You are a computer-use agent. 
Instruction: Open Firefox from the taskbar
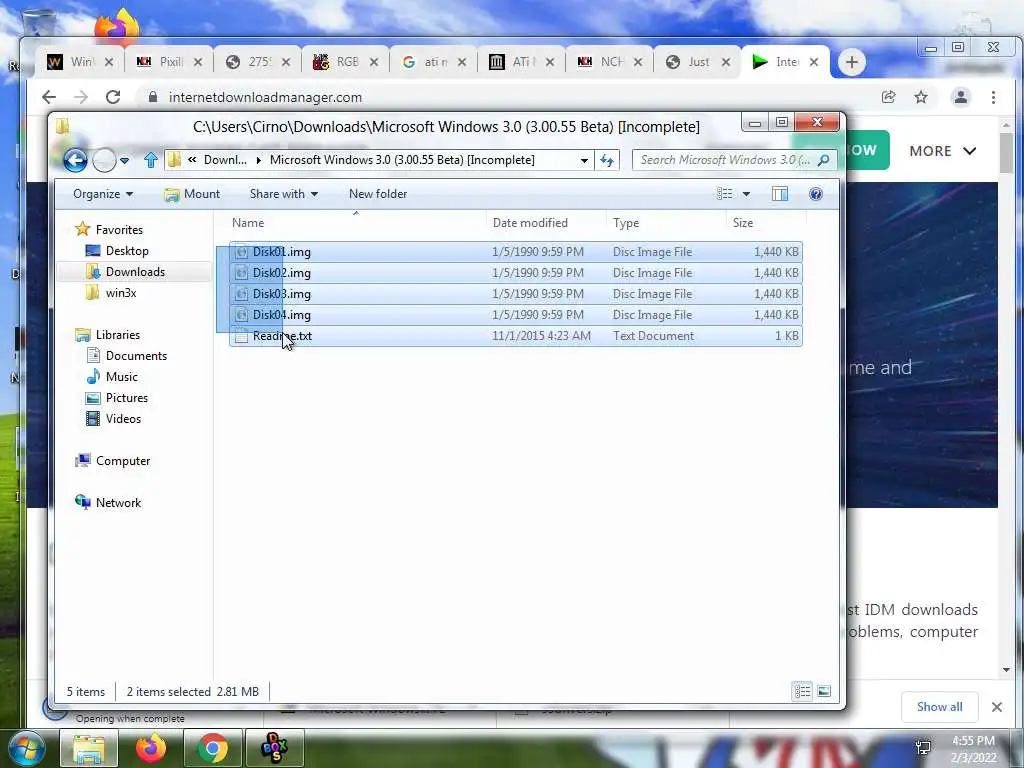(150, 748)
